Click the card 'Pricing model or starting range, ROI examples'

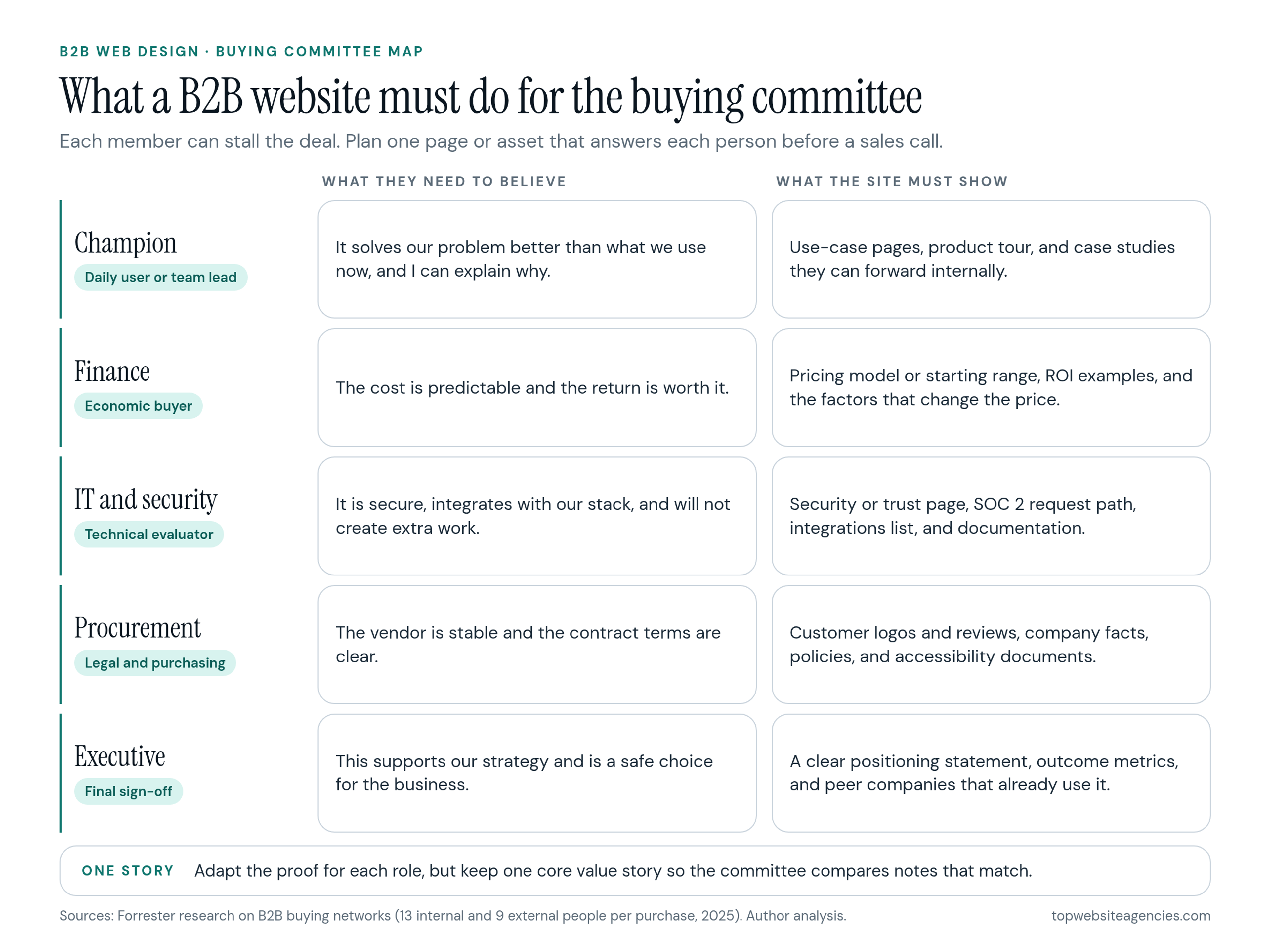click(x=992, y=388)
